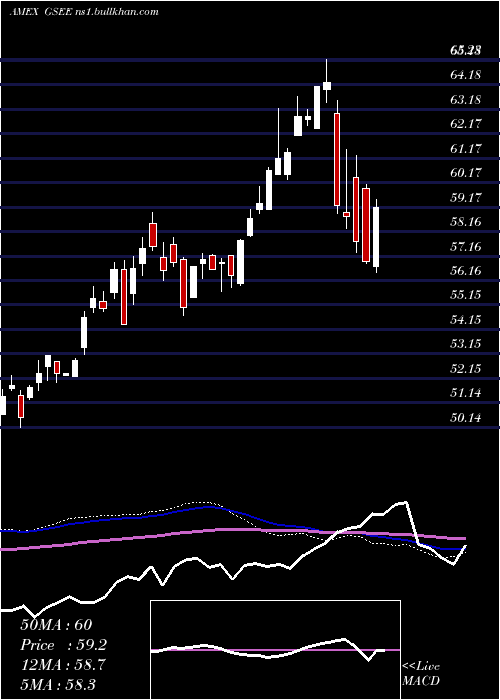Click the 50.14 price axis label
The height and width of the screenshot is (700, 500).
point(466,418)
